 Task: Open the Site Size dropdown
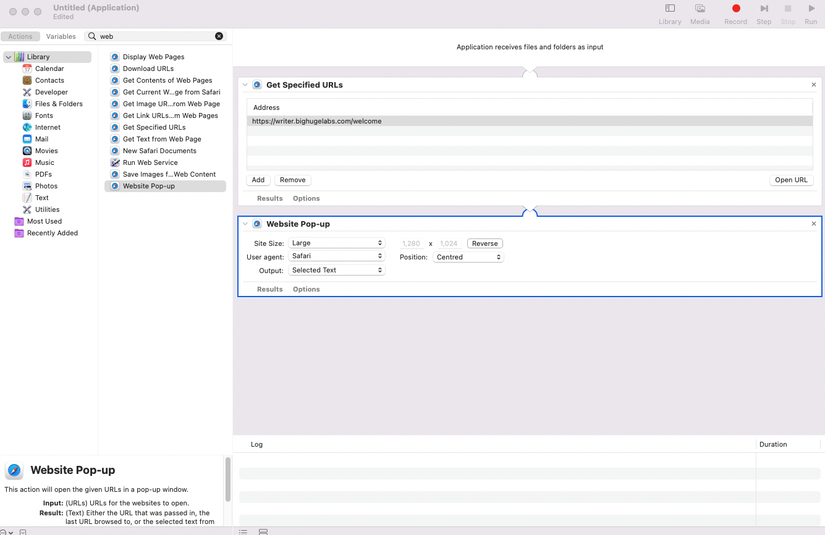point(336,243)
